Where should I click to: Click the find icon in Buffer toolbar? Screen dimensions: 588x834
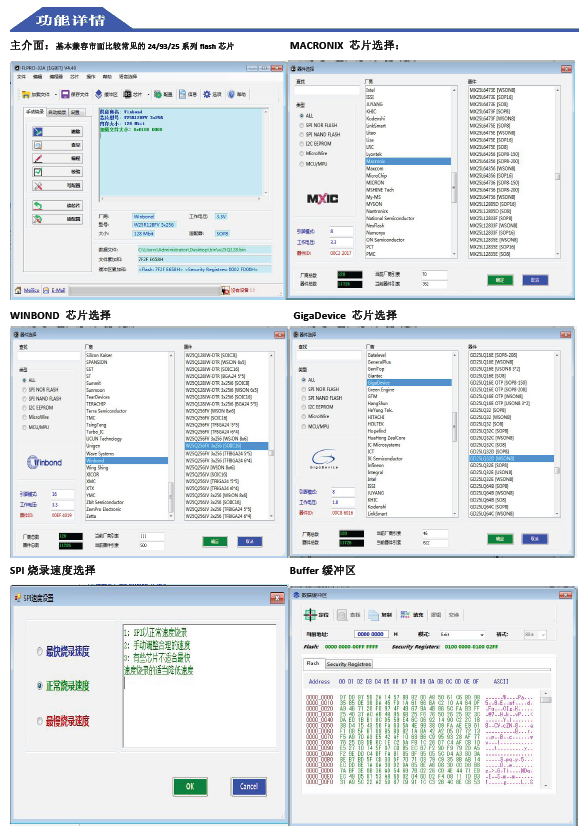(x=342, y=615)
